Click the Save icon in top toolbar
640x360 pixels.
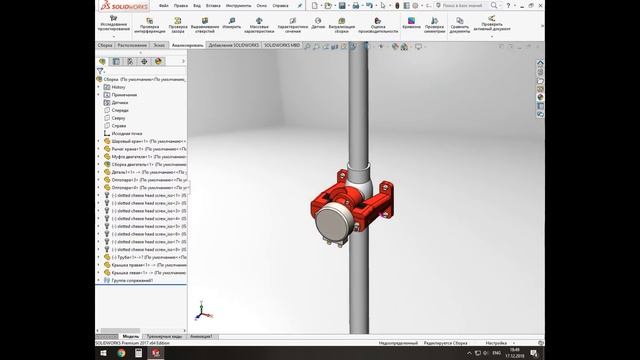click(x=342, y=6)
